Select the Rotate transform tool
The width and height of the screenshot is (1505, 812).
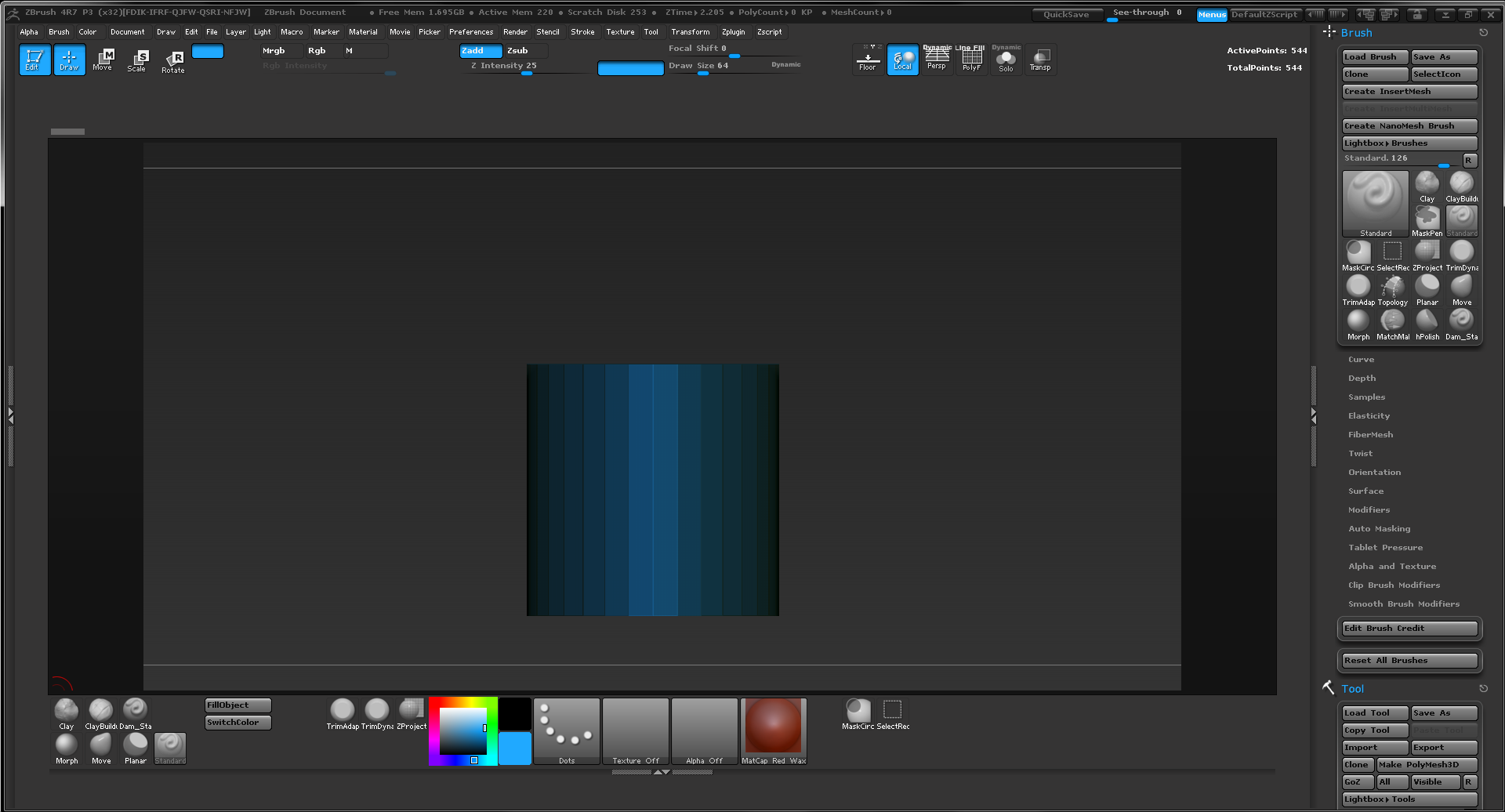173,60
